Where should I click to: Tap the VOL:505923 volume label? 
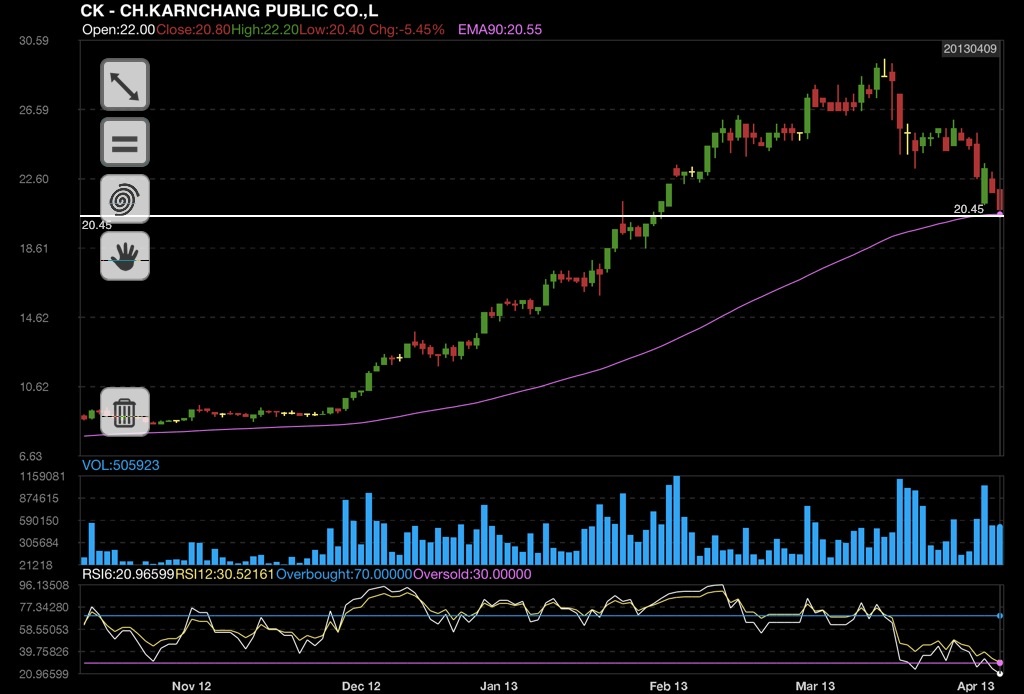pos(121,465)
